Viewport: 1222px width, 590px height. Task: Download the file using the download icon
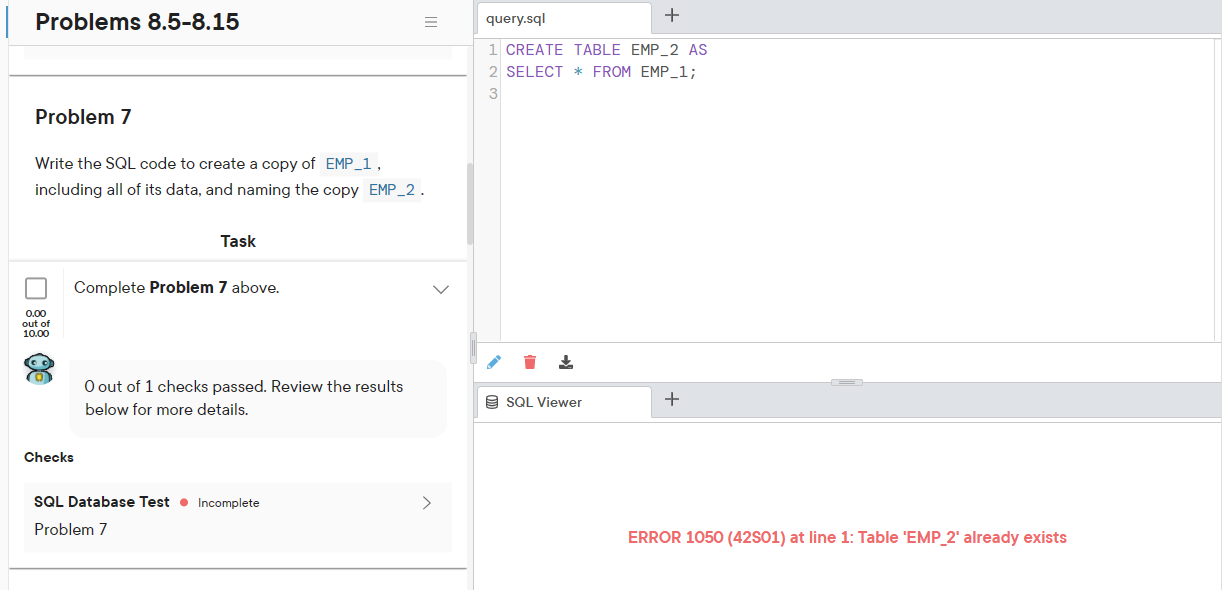(566, 362)
